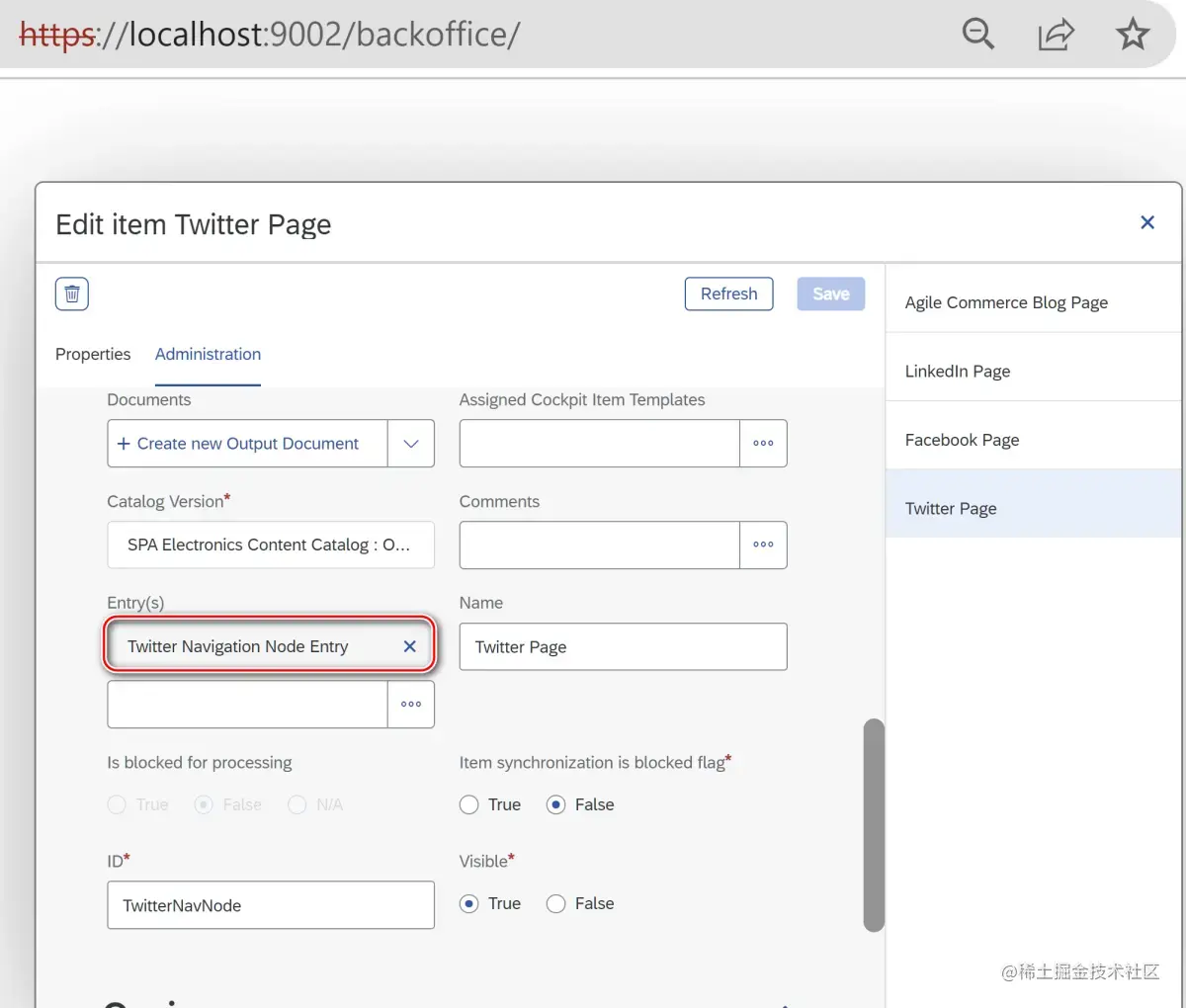Click the ID field containing TwitterNavNode

(x=271, y=905)
